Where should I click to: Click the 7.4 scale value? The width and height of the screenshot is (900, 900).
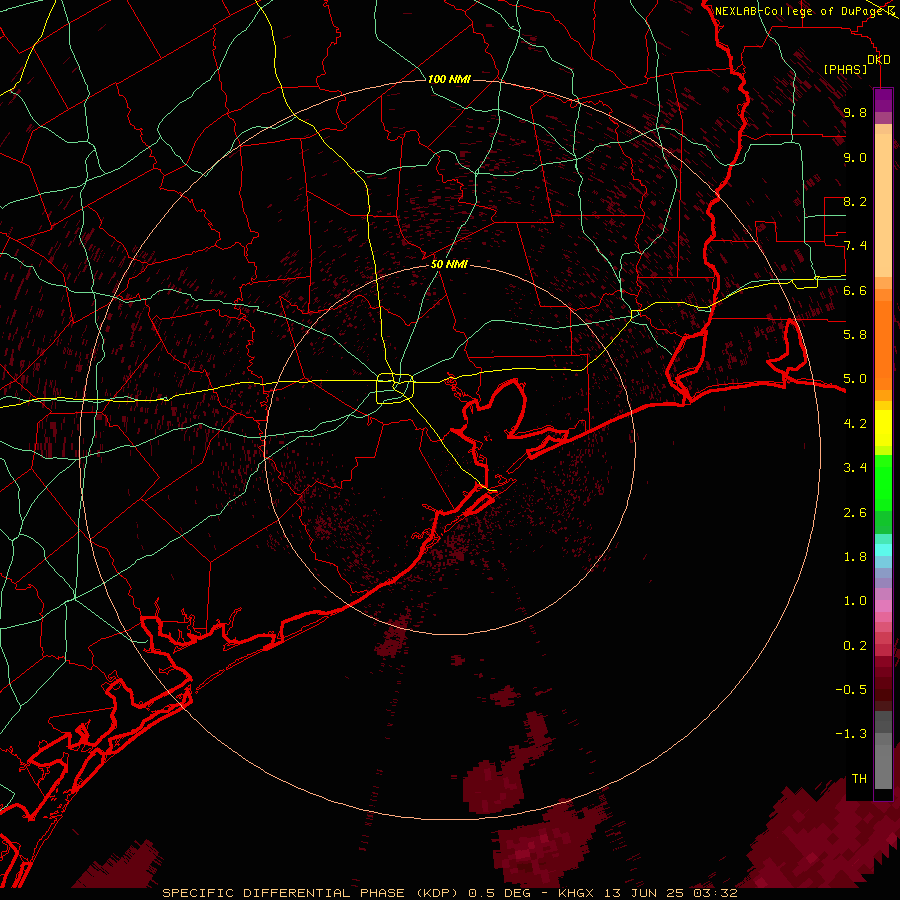[x=855, y=246]
